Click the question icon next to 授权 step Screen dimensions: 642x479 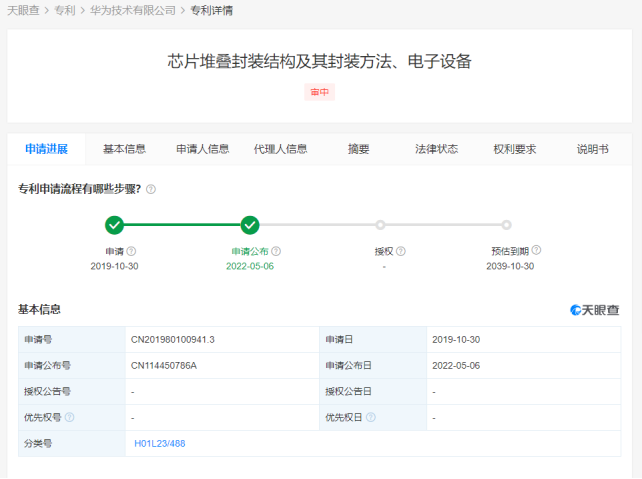(x=401, y=251)
